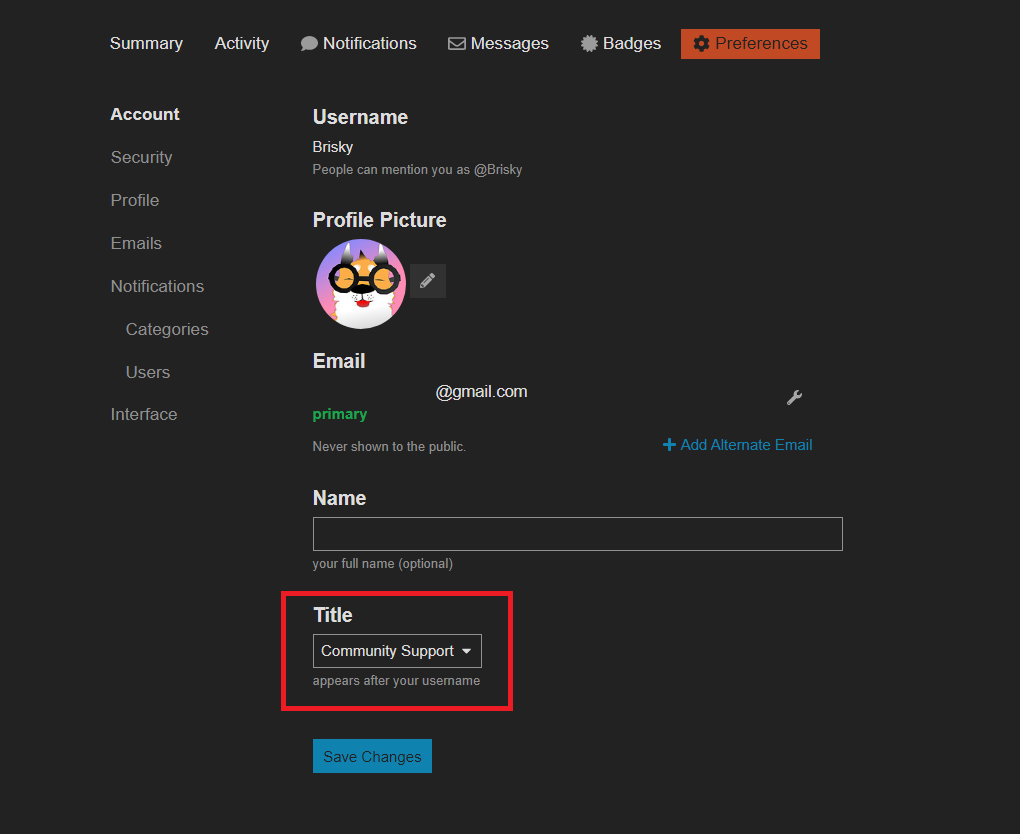
Task: Select the Users sidebar sub-item
Action: 148,372
